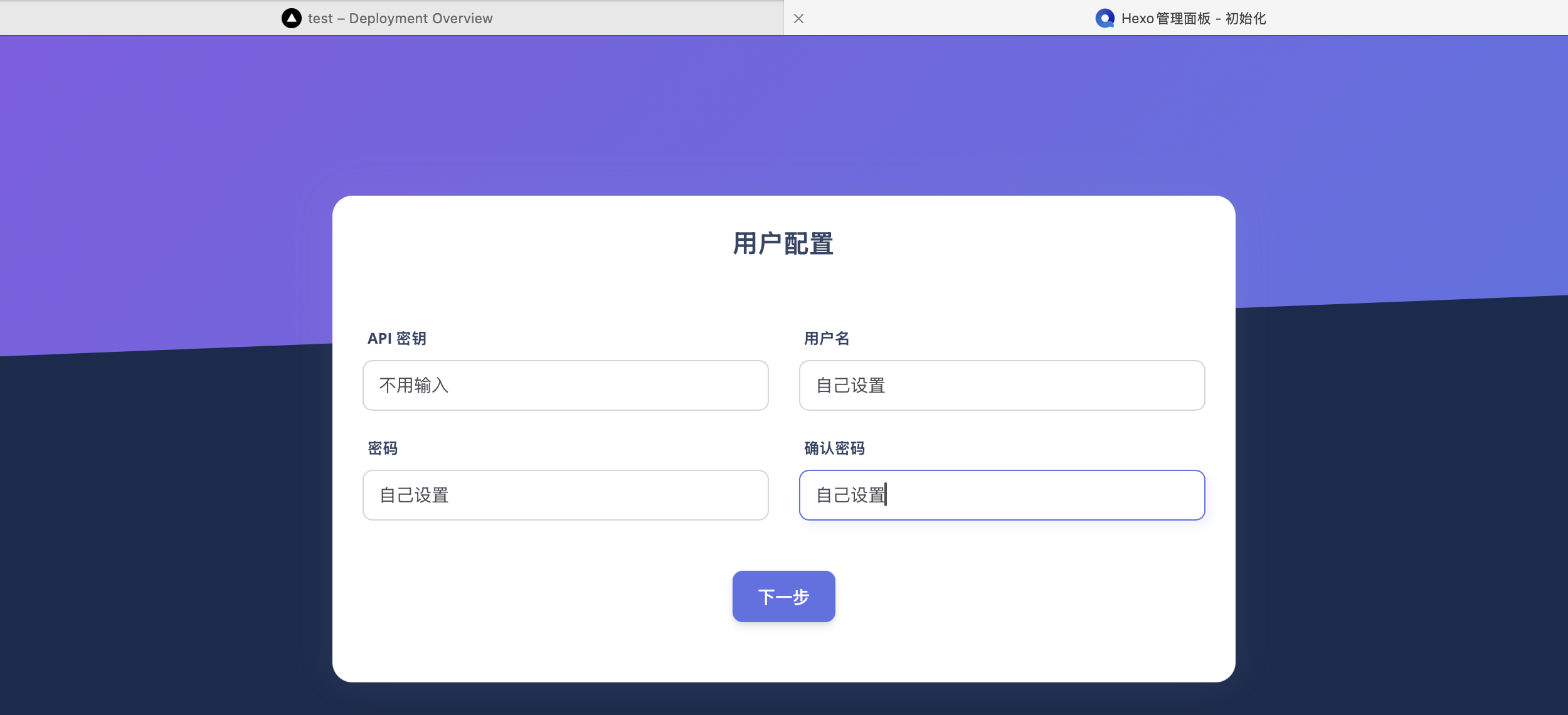1568x715 pixels.
Task: Click the 确认密码 field label
Action: click(834, 448)
